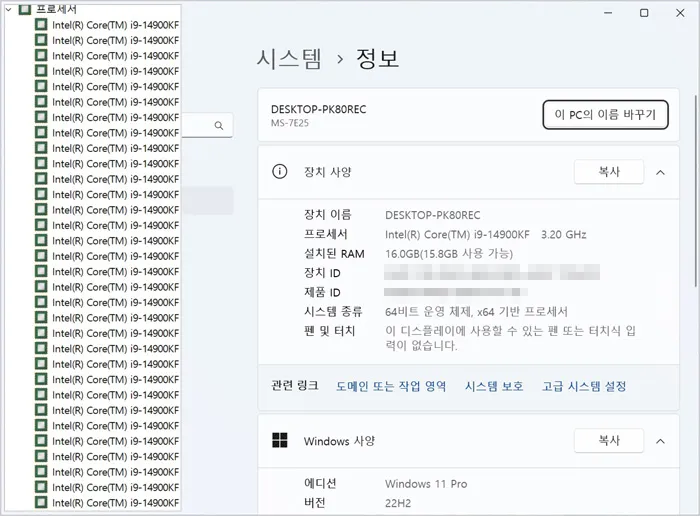Collapse the 장치 사양 section chevron

coord(660,172)
